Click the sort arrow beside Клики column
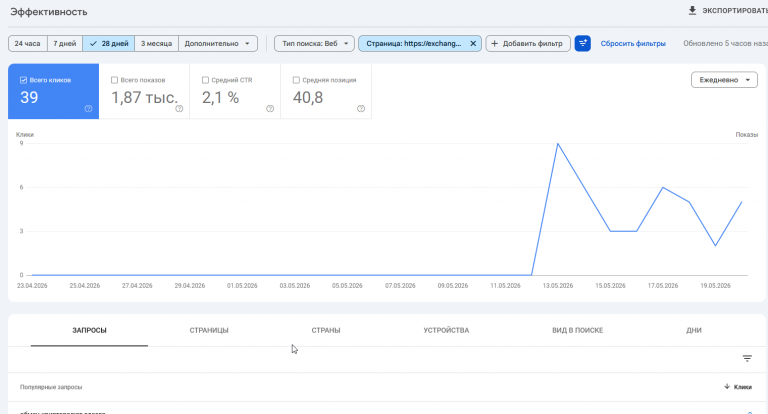Screen dimensions: 768x414 (727, 387)
